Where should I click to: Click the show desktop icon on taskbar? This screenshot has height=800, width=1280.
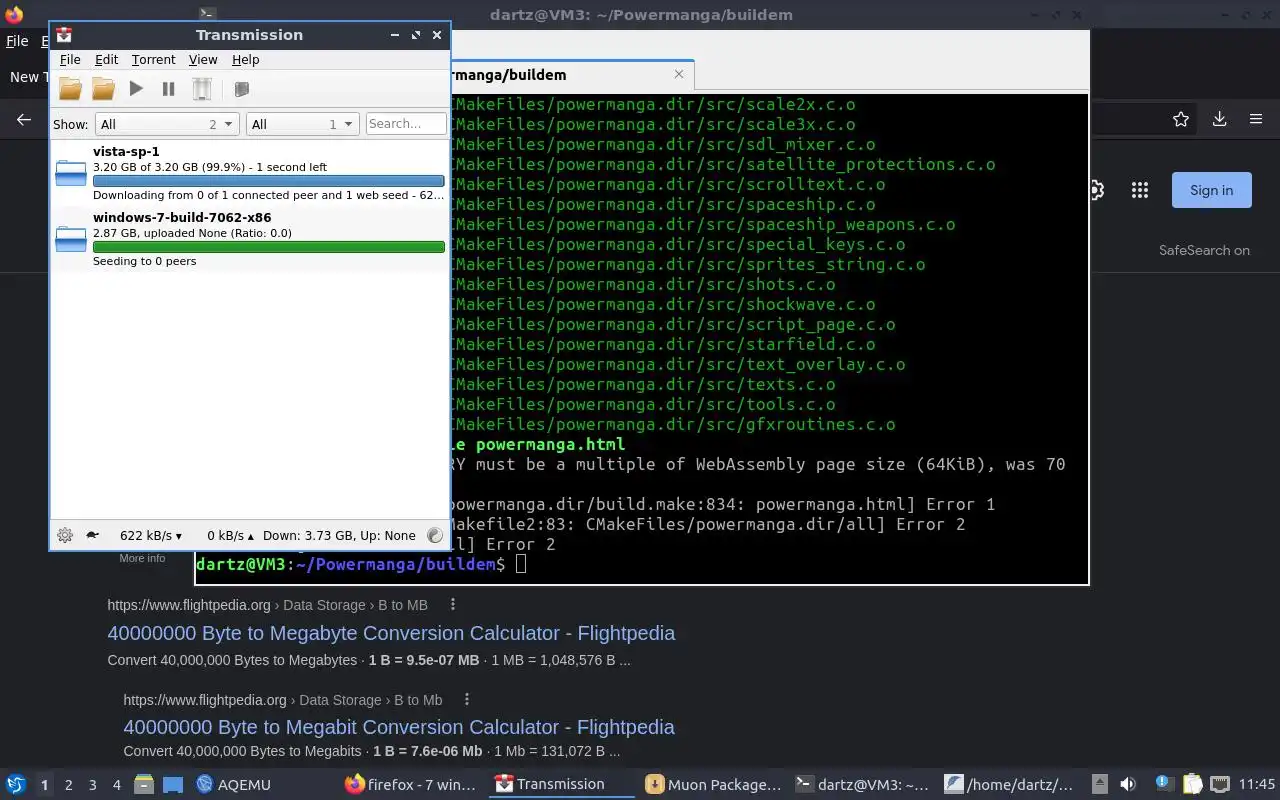173,785
